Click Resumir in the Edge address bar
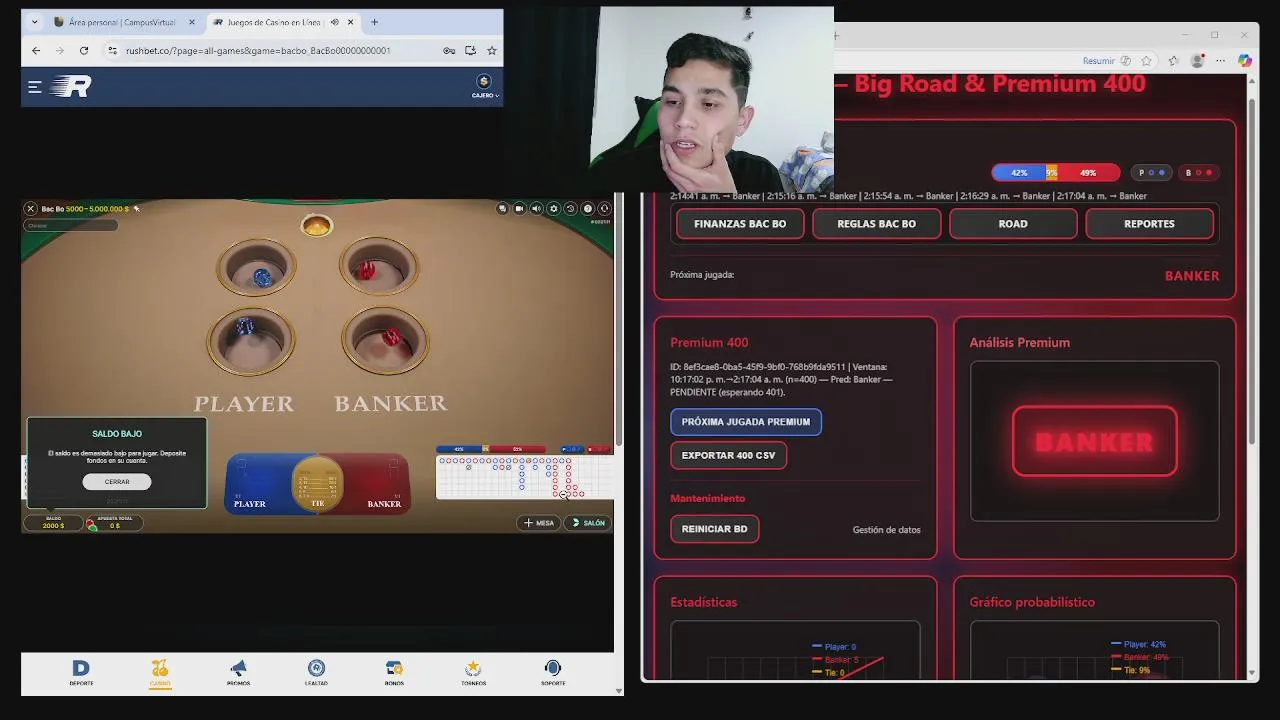 pos(1099,61)
